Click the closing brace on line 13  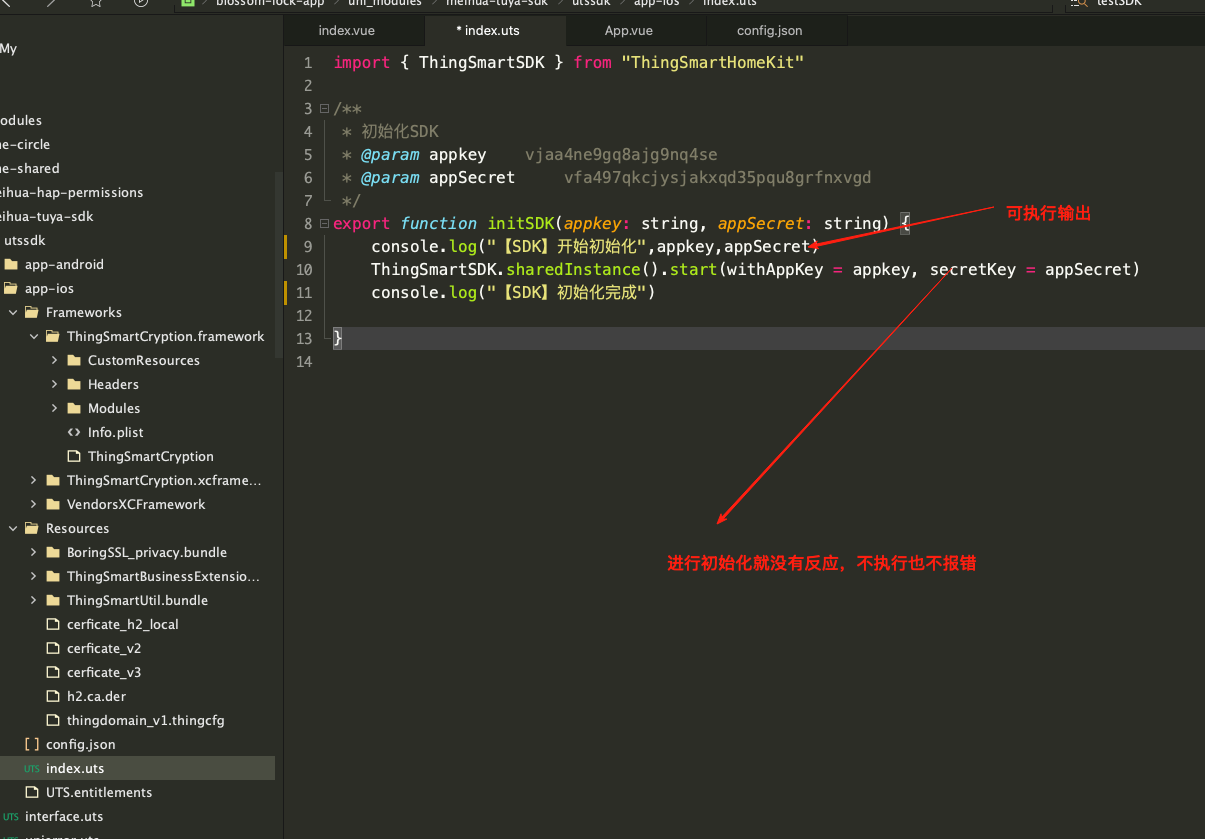(338, 339)
